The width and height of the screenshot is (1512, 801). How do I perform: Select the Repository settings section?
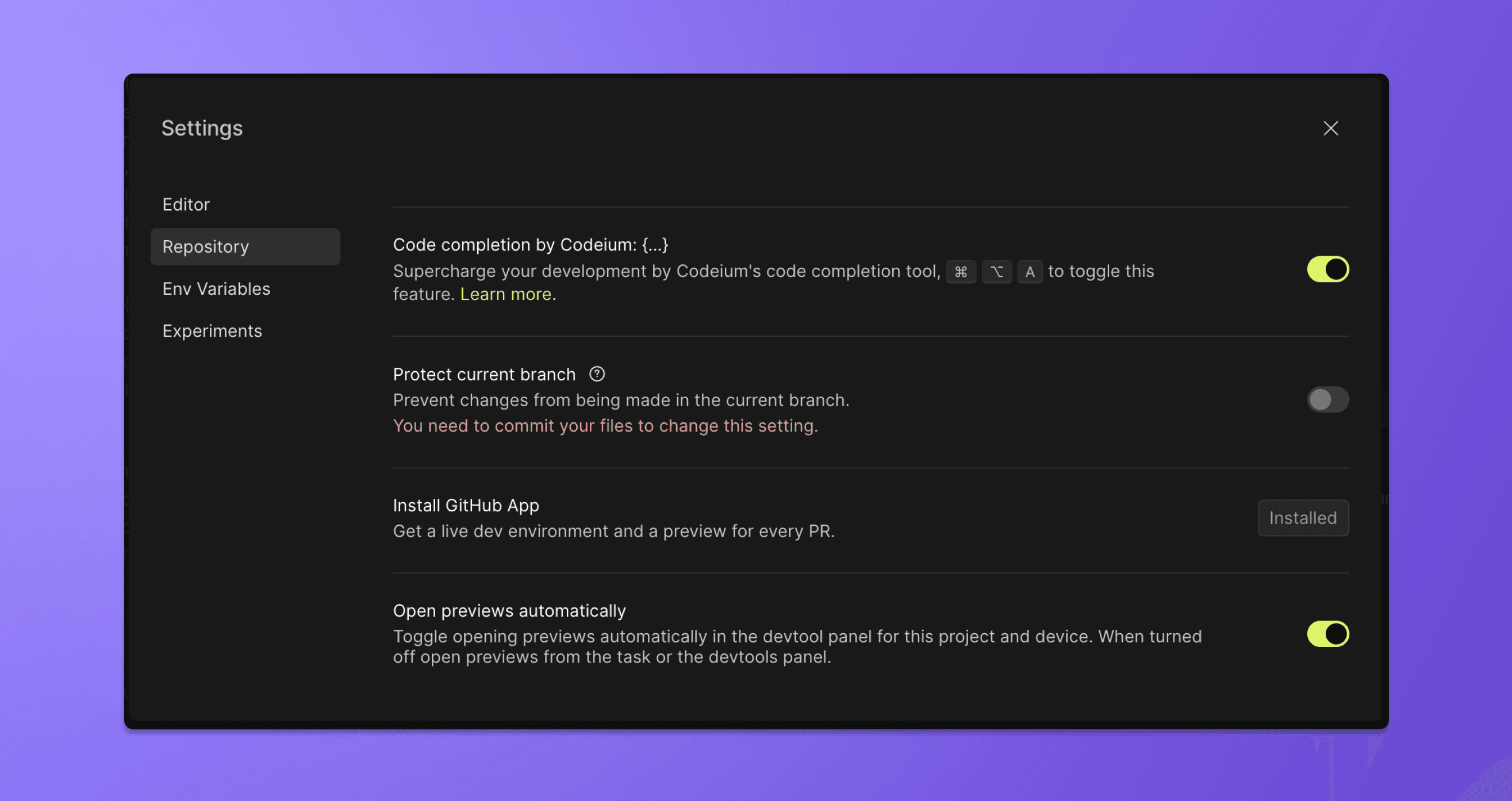click(x=245, y=247)
